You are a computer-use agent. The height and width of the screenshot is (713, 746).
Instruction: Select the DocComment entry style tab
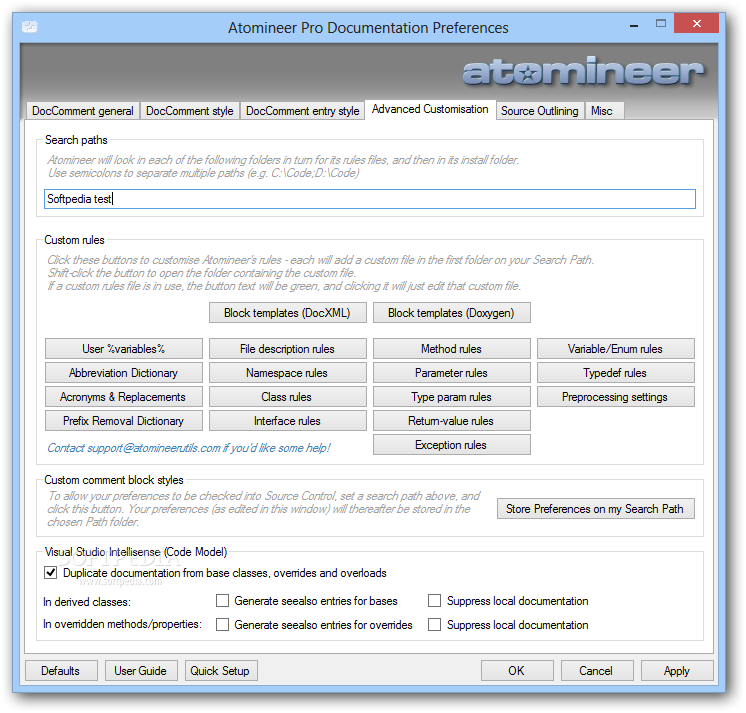[302, 111]
